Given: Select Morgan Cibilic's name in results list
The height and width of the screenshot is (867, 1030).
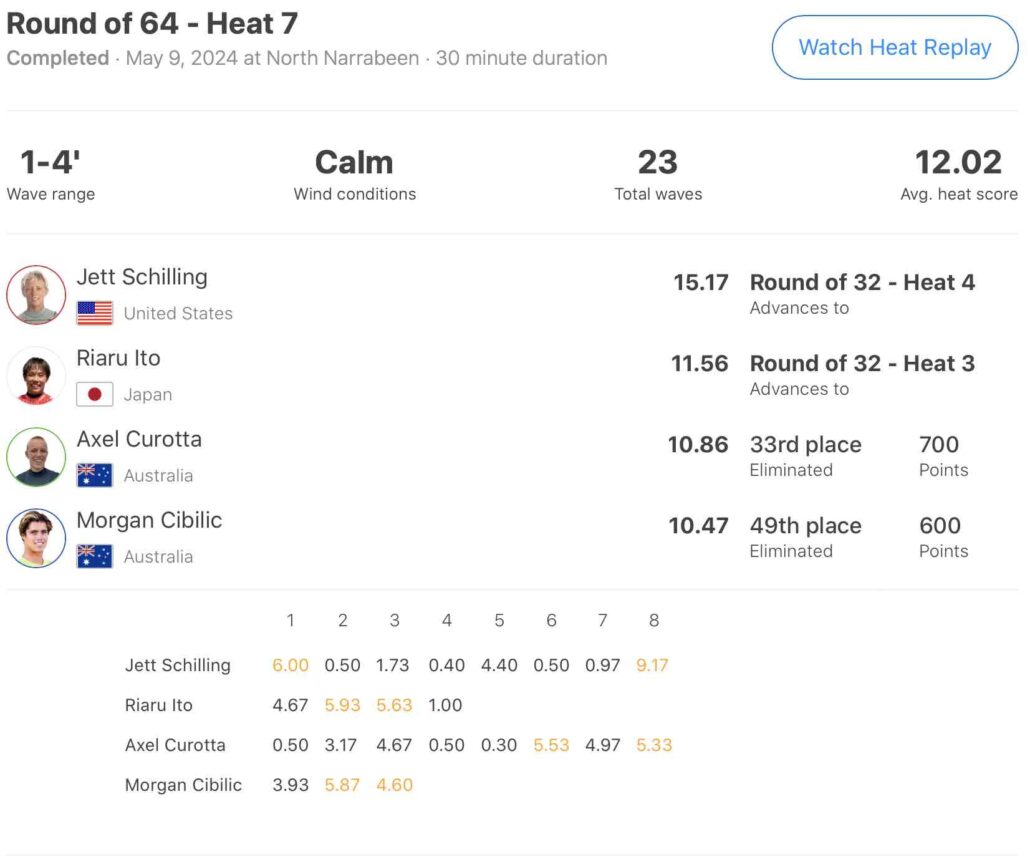Looking at the screenshot, I should click(x=149, y=520).
